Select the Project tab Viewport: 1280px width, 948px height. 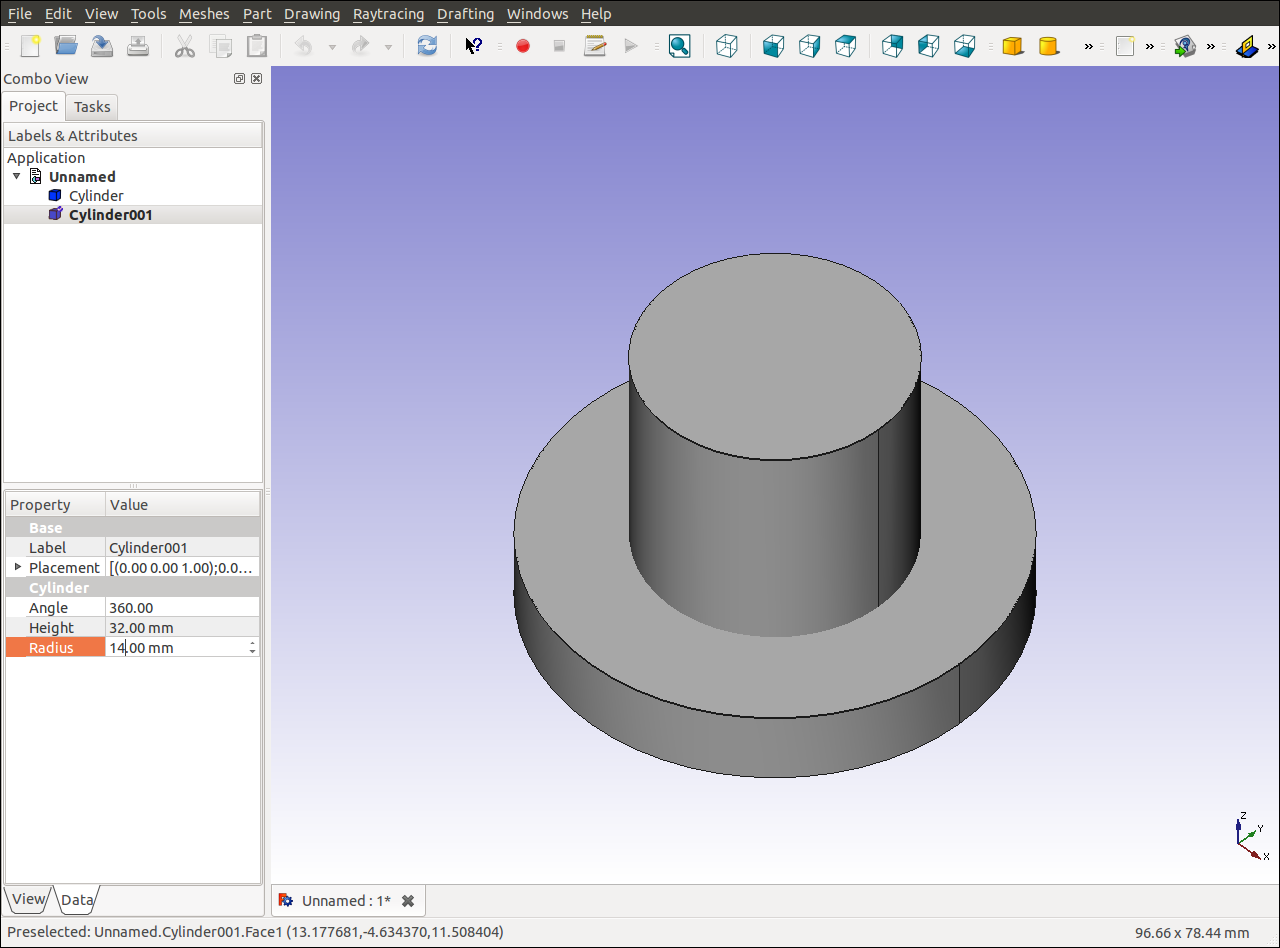[x=34, y=106]
